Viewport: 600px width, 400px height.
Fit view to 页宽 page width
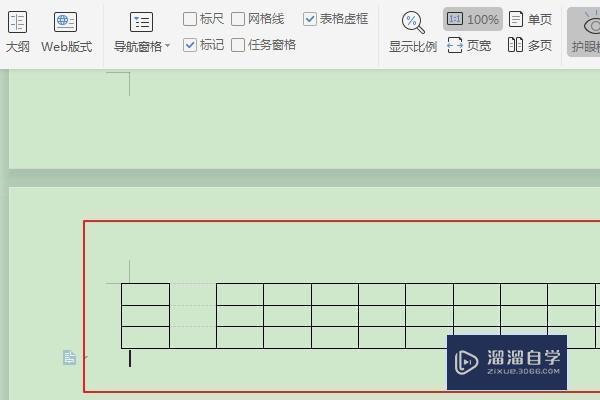point(469,46)
